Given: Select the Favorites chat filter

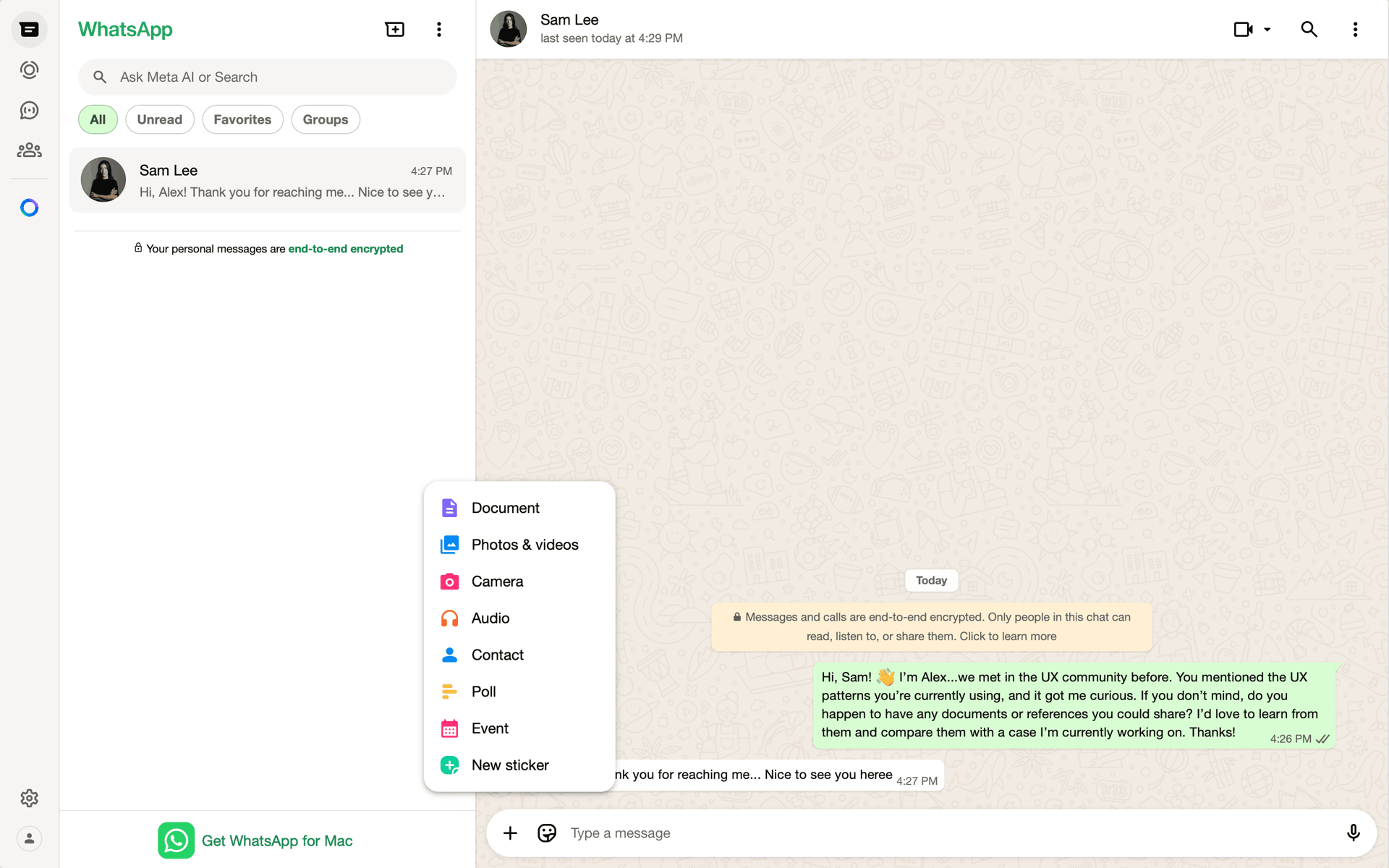Looking at the screenshot, I should click(242, 119).
